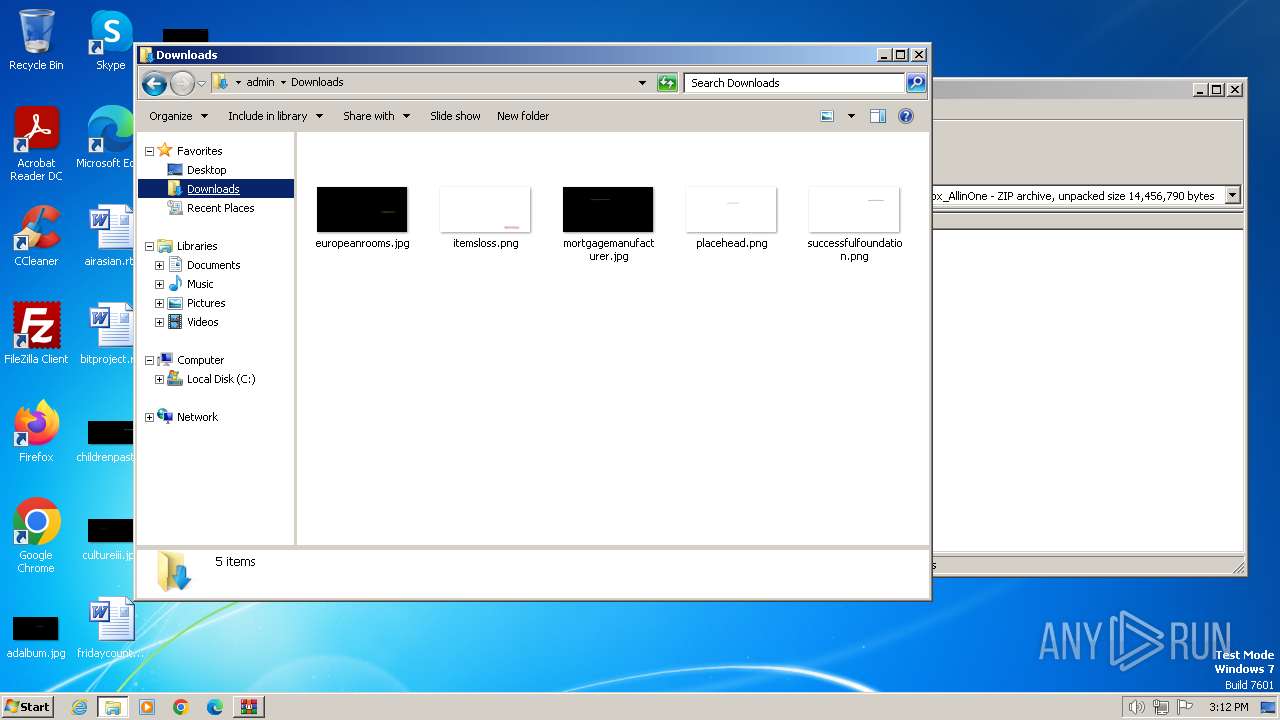Screen dimensions: 1280x720
Task: Open the Start menu
Action: click(27, 706)
